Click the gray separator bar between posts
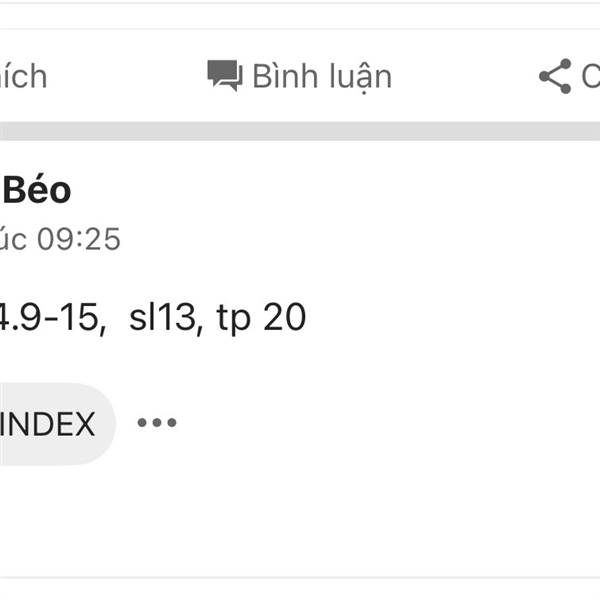 (300, 131)
